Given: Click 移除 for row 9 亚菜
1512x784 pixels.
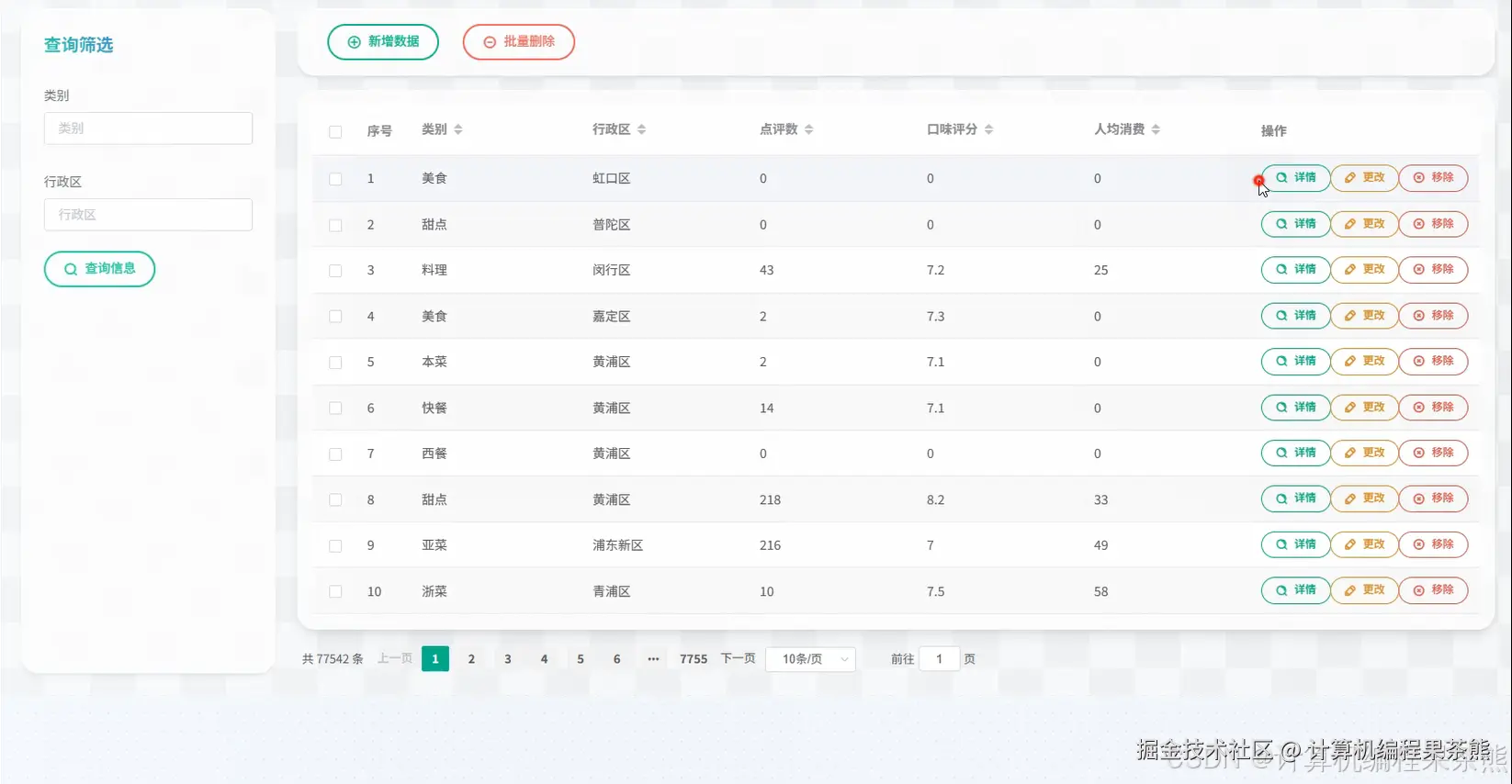Looking at the screenshot, I should pos(1433,544).
